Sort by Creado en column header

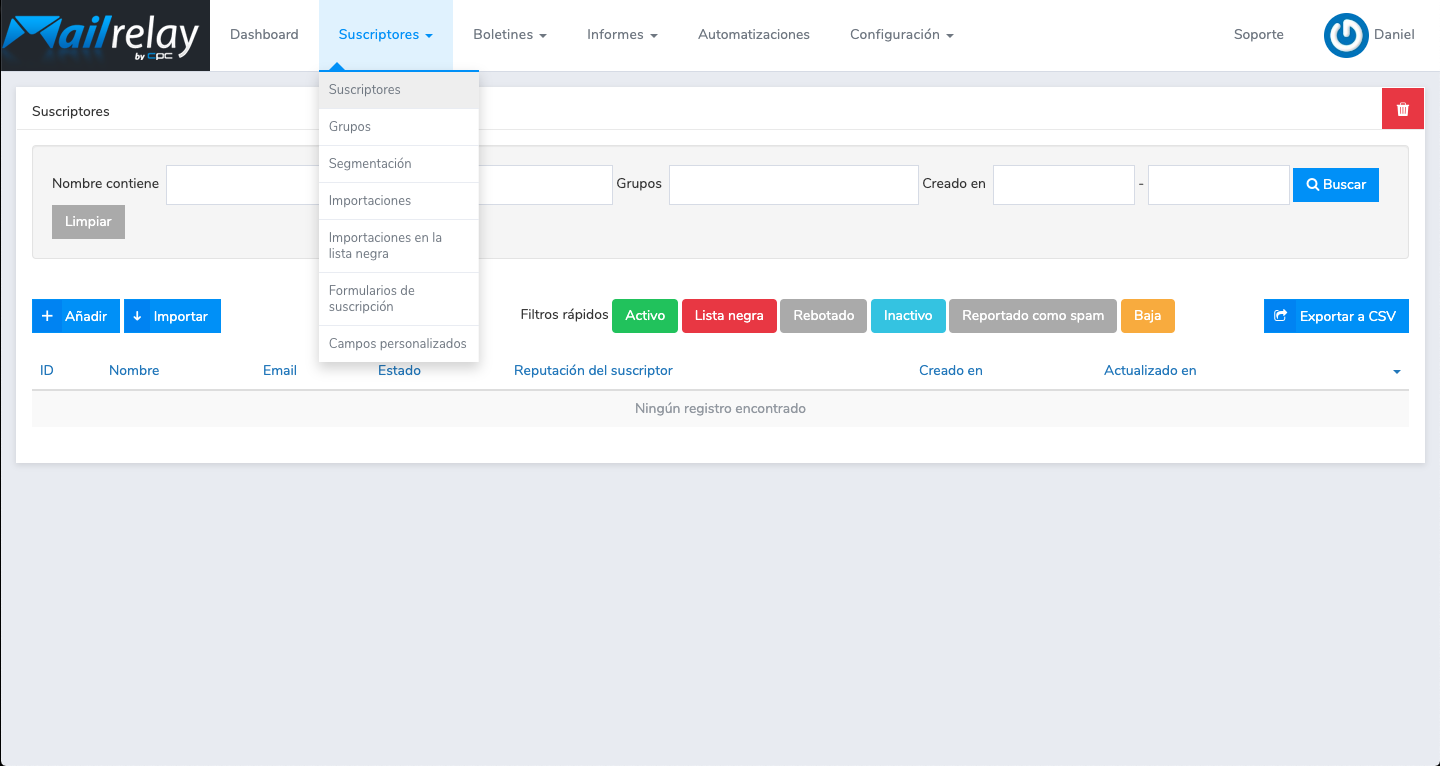point(951,371)
